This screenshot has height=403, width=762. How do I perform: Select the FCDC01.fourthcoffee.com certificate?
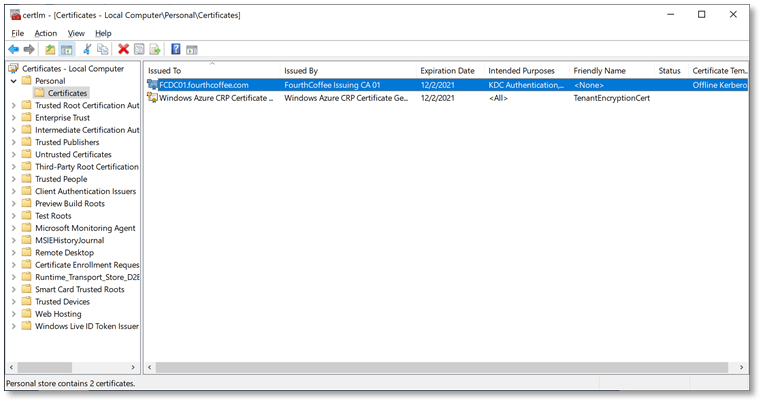tap(204, 85)
